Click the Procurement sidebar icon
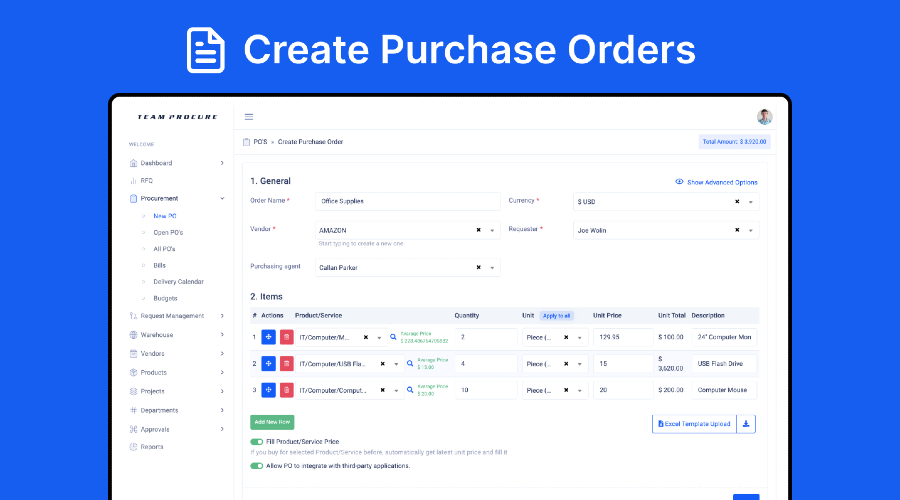Viewport: 900px width, 500px height. tap(133, 199)
